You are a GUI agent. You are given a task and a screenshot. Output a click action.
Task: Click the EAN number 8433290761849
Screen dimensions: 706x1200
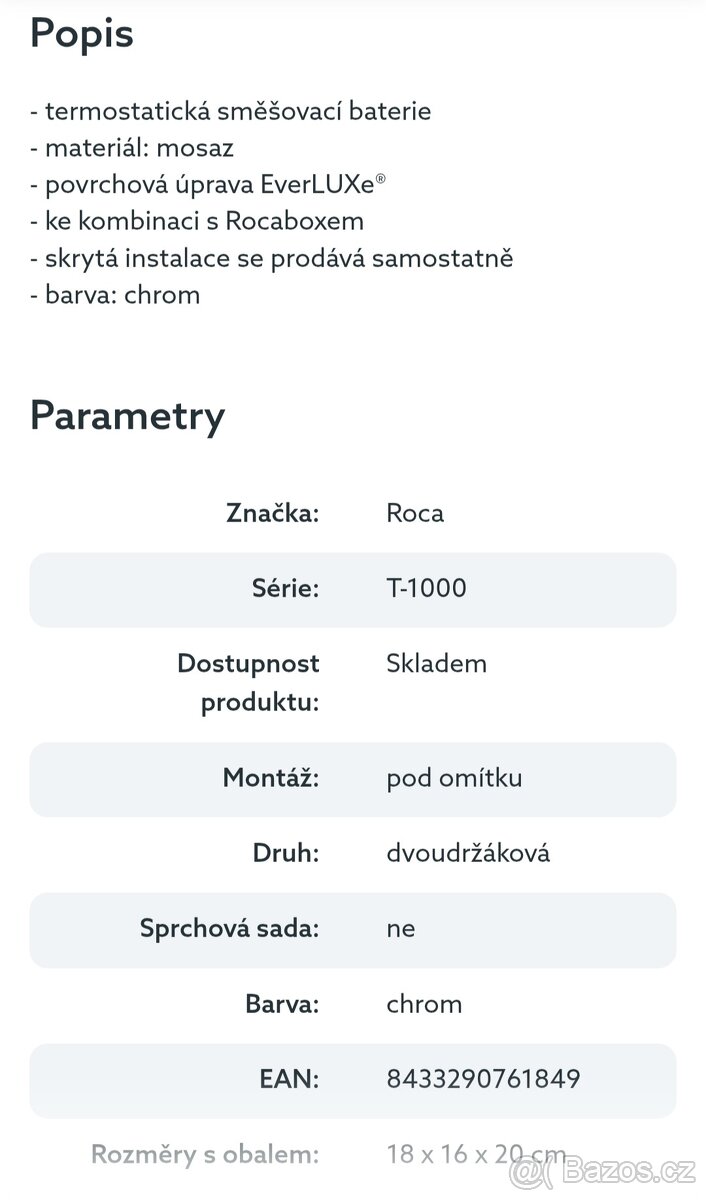[483, 1079]
